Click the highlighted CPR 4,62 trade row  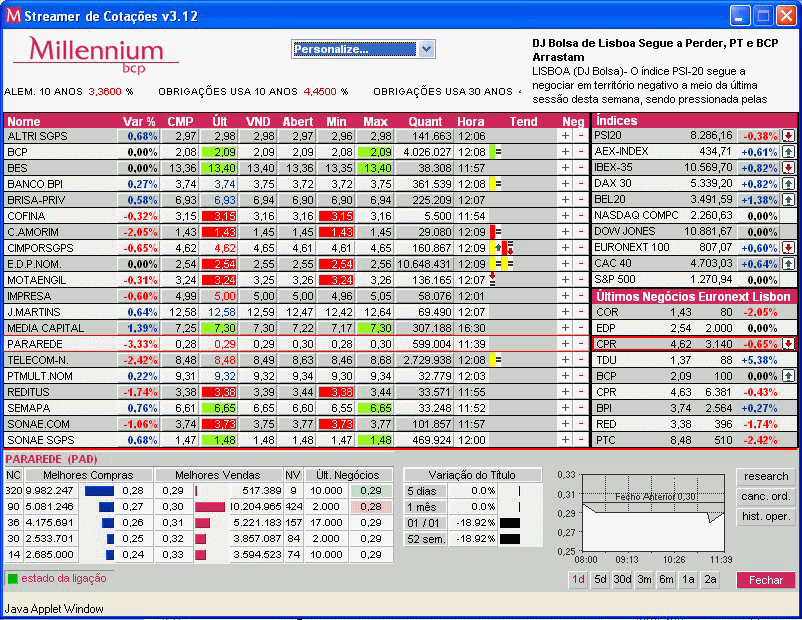pos(694,344)
